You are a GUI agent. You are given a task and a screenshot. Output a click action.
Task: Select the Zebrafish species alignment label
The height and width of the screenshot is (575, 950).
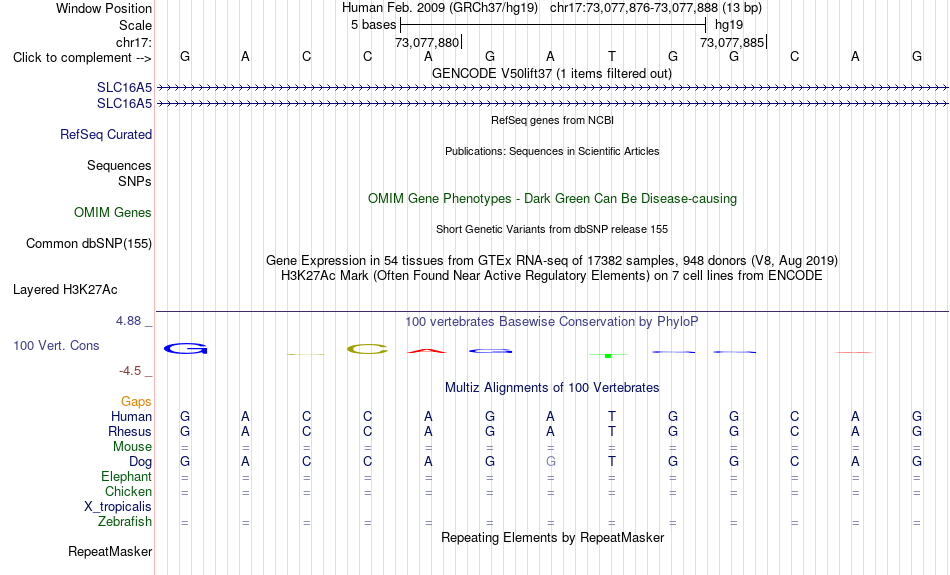click(124, 522)
